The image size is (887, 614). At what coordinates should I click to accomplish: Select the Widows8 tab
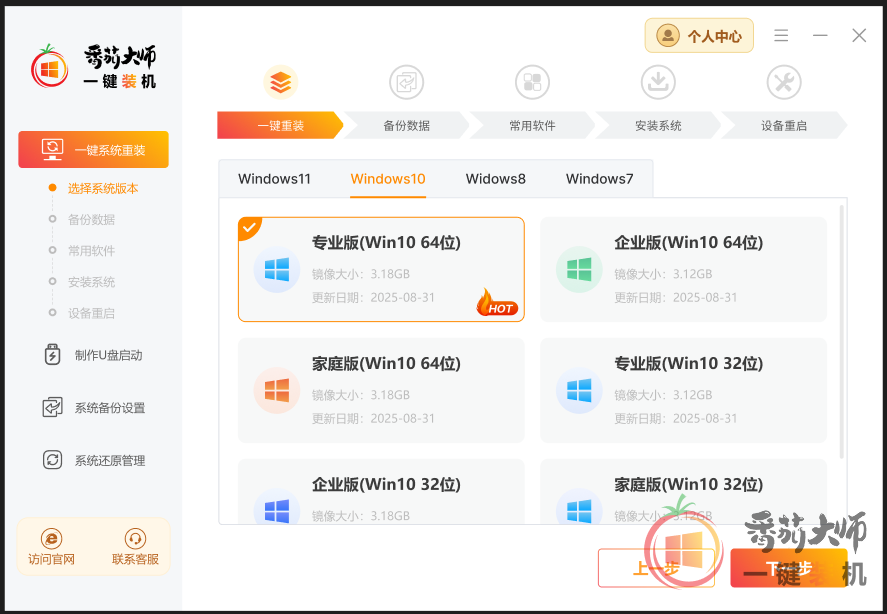tap(495, 179)
